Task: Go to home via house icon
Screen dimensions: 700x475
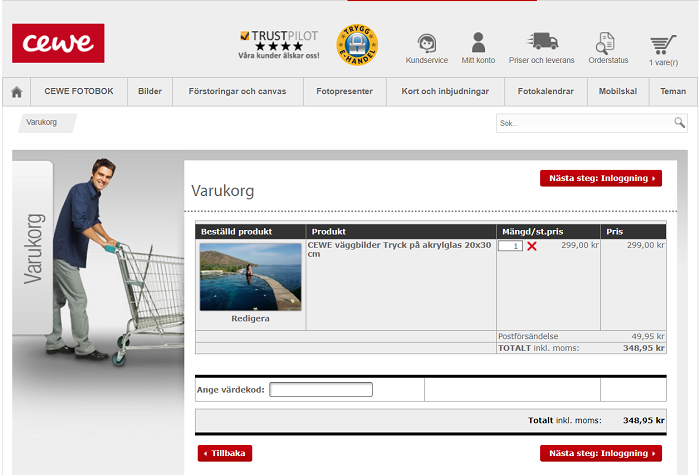Action: point(17,92)
